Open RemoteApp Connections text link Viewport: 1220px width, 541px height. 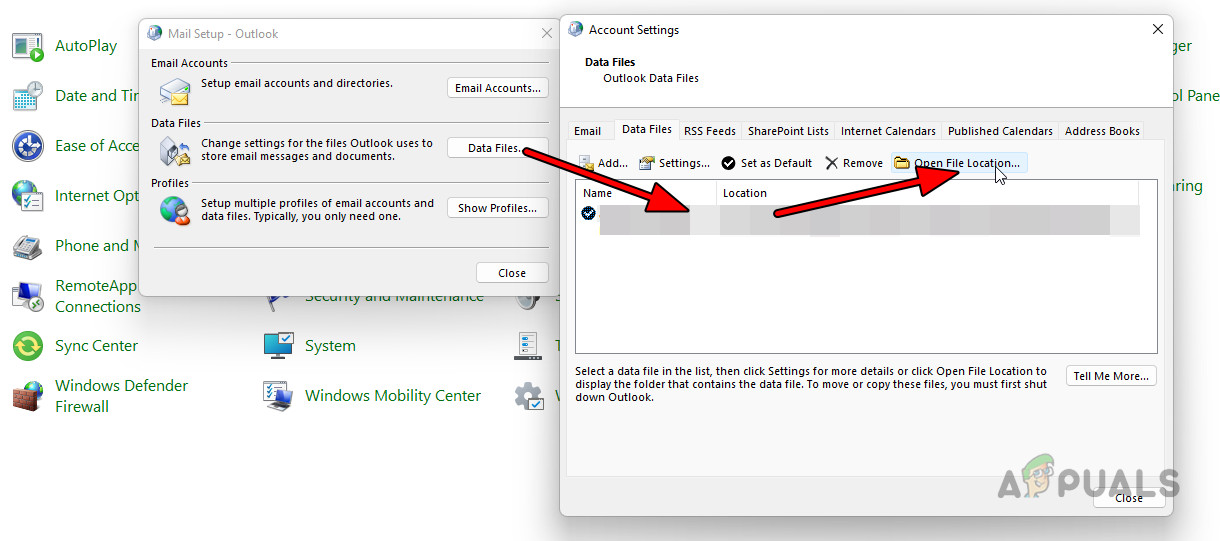tap(98, 296)
